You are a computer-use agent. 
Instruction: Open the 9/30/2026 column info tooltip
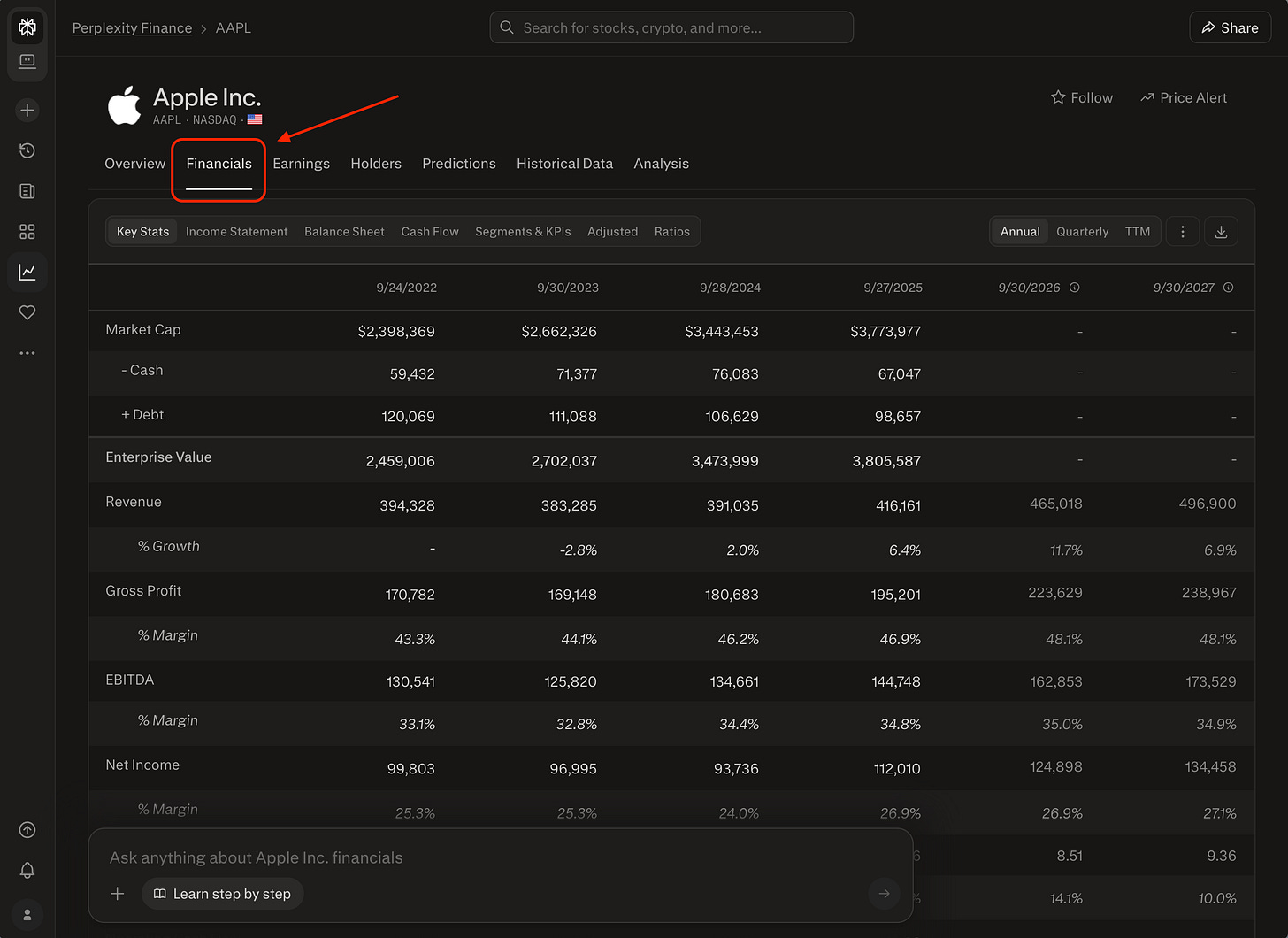pos(1073,287)
